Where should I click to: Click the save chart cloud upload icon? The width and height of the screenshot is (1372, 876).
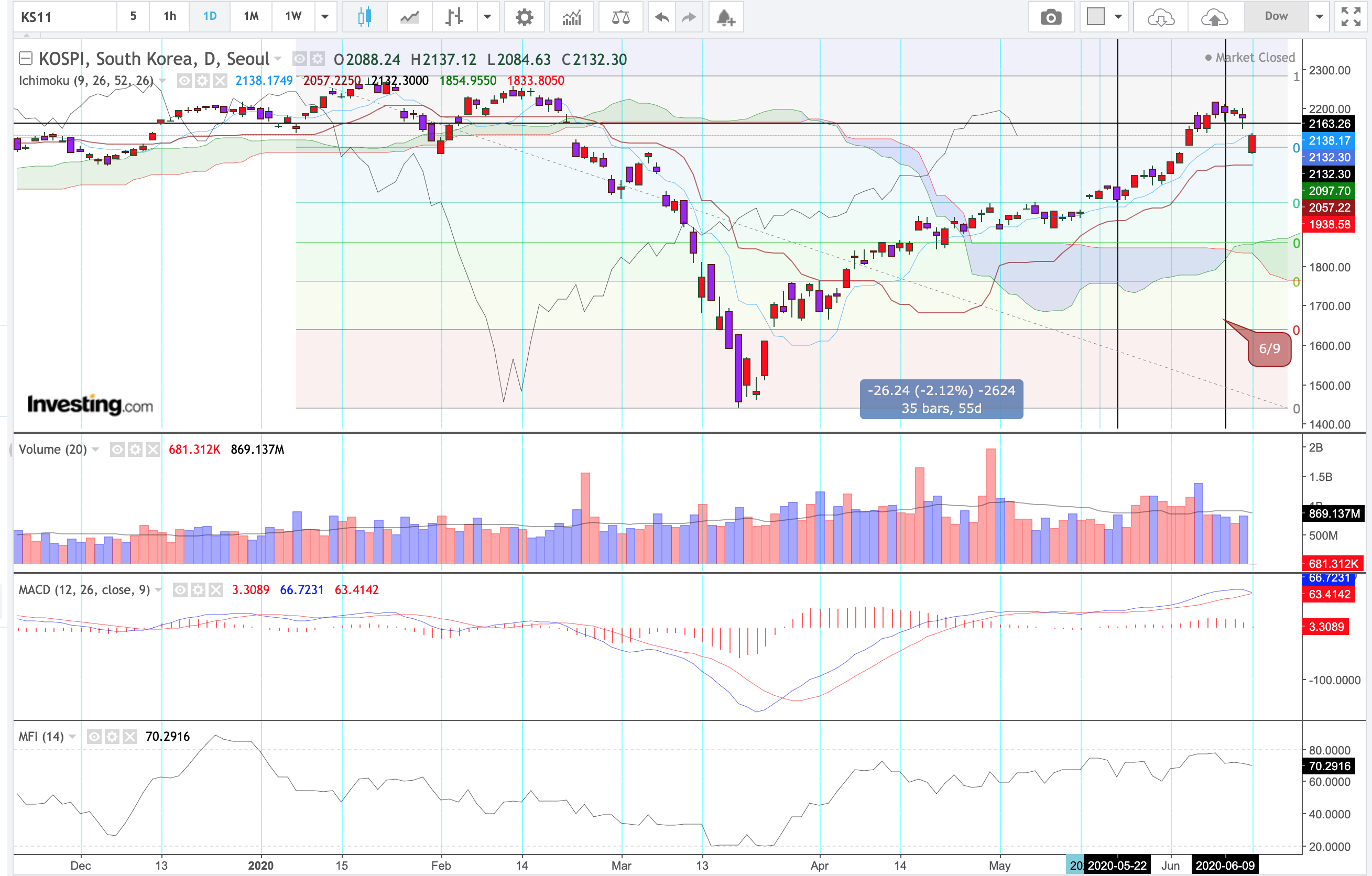pyautogui.click(x=1214, y=17)
